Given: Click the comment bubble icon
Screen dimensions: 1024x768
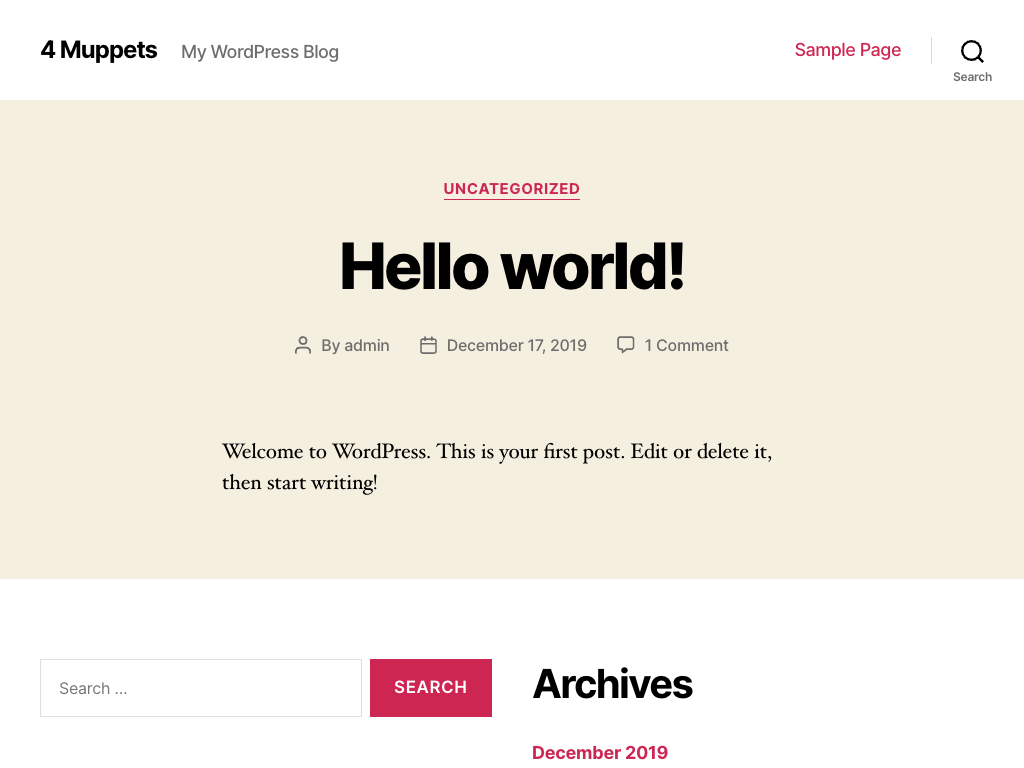Looking at the screenshot, I should (626, 345).
